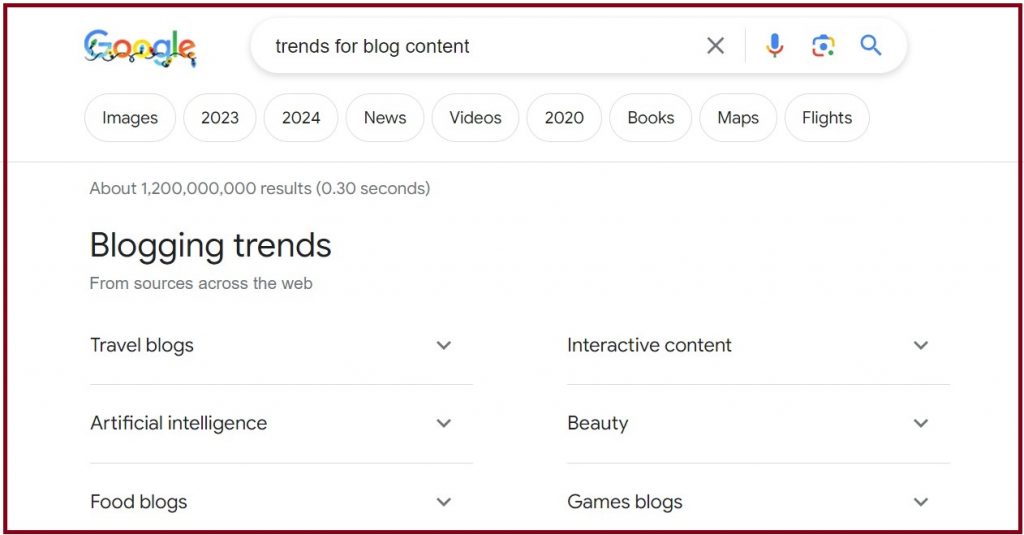Click the search text field
The image size is (1024, 535).
point(480,46)
